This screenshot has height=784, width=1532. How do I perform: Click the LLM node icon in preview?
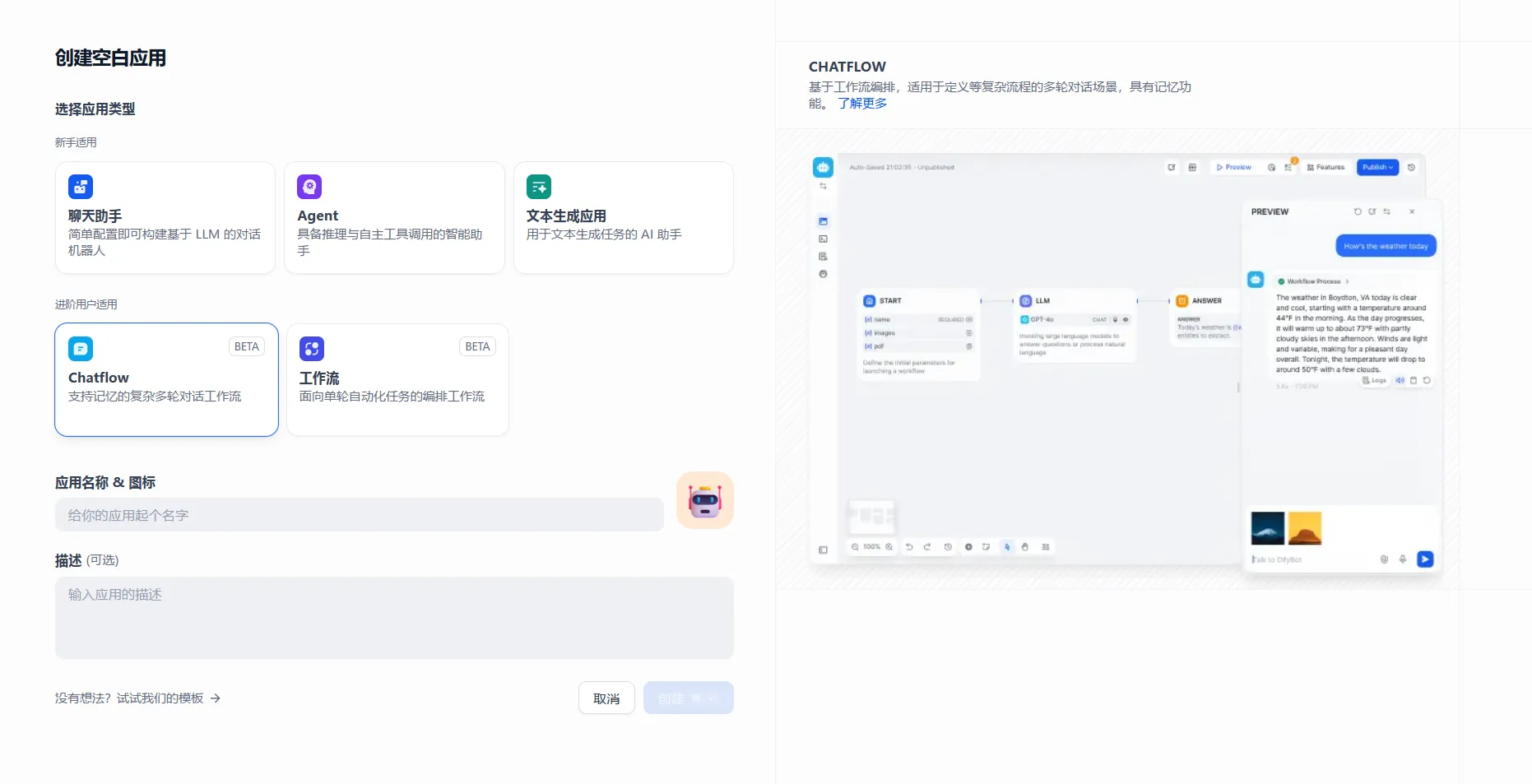(1025, 301)
